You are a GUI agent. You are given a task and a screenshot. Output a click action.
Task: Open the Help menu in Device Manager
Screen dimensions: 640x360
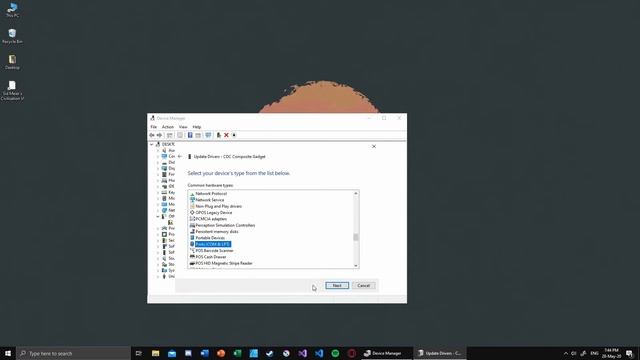click(197, 127)
